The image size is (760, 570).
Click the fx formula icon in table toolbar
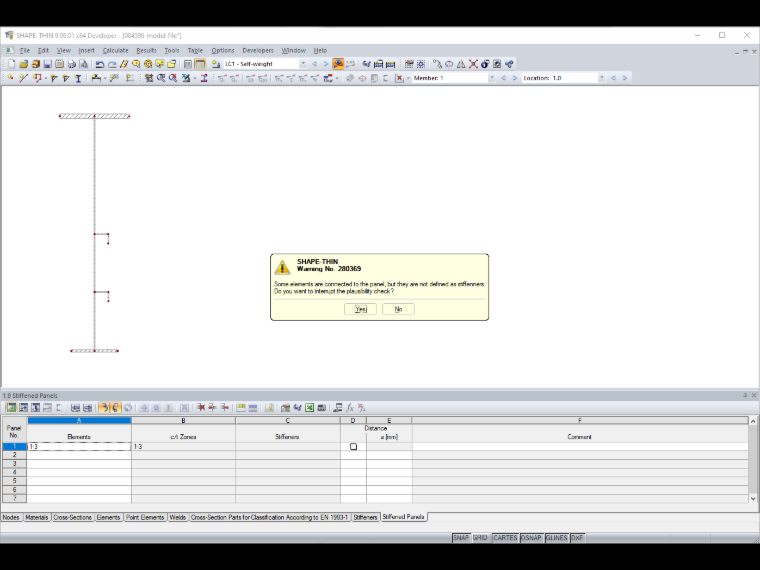coord(350,408)
